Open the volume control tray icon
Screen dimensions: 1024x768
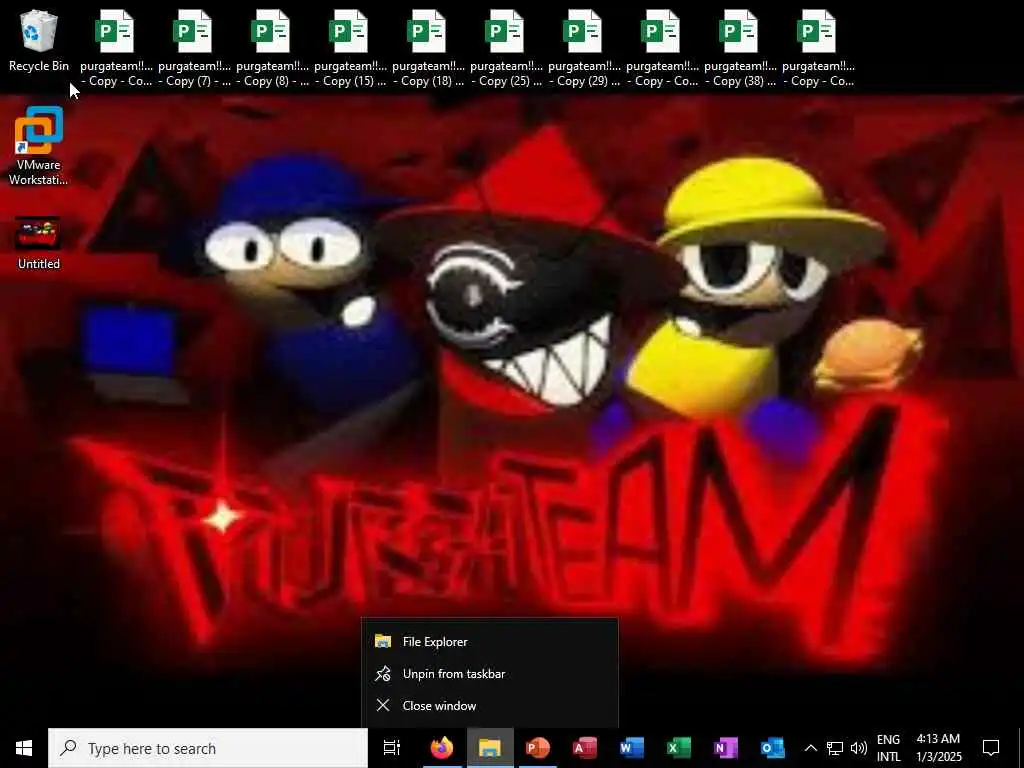859,748
